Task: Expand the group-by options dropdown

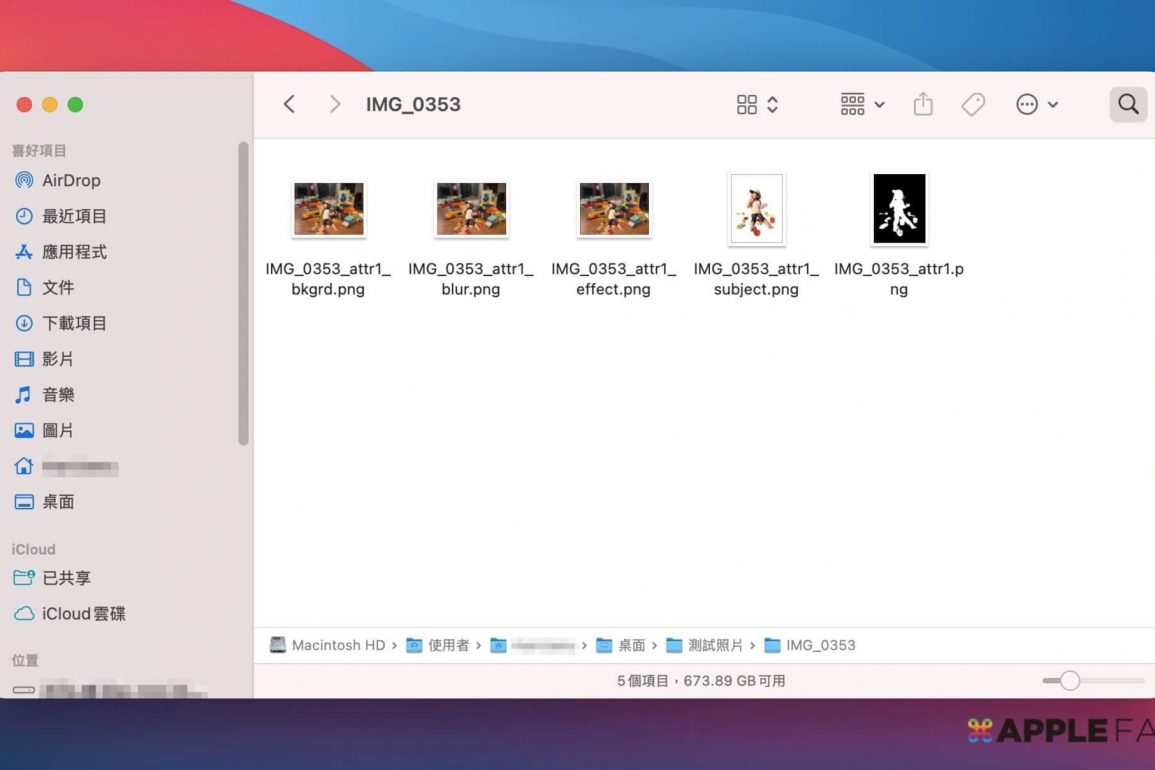Action: 862,104
